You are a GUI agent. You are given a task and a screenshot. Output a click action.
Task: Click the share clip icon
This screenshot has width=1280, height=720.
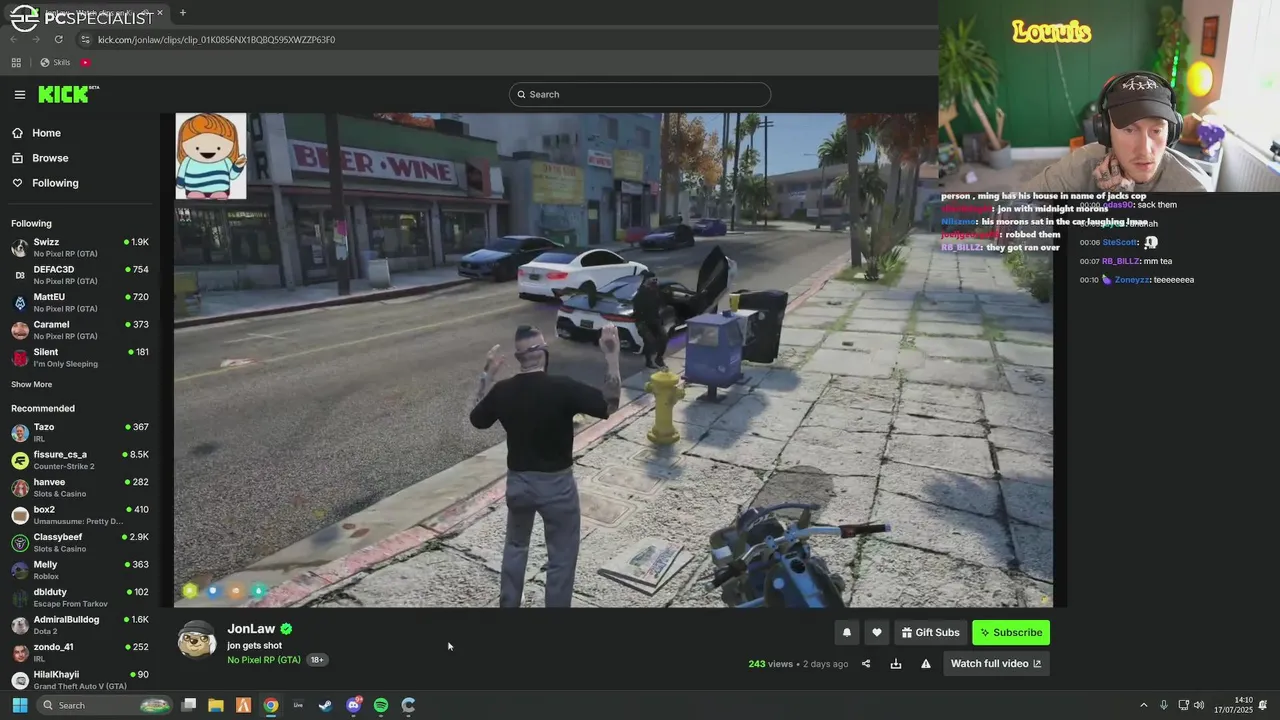point(866,664)
